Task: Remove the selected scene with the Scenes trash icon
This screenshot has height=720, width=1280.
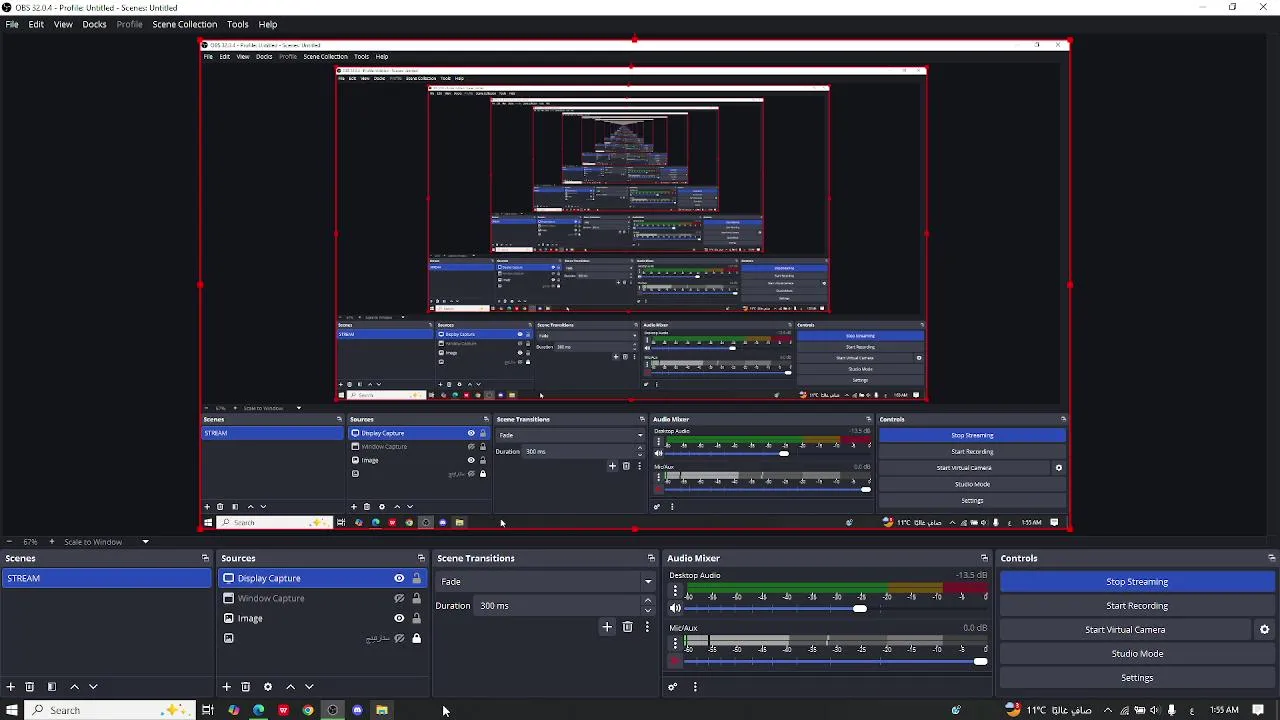Action: click(30, 687)
